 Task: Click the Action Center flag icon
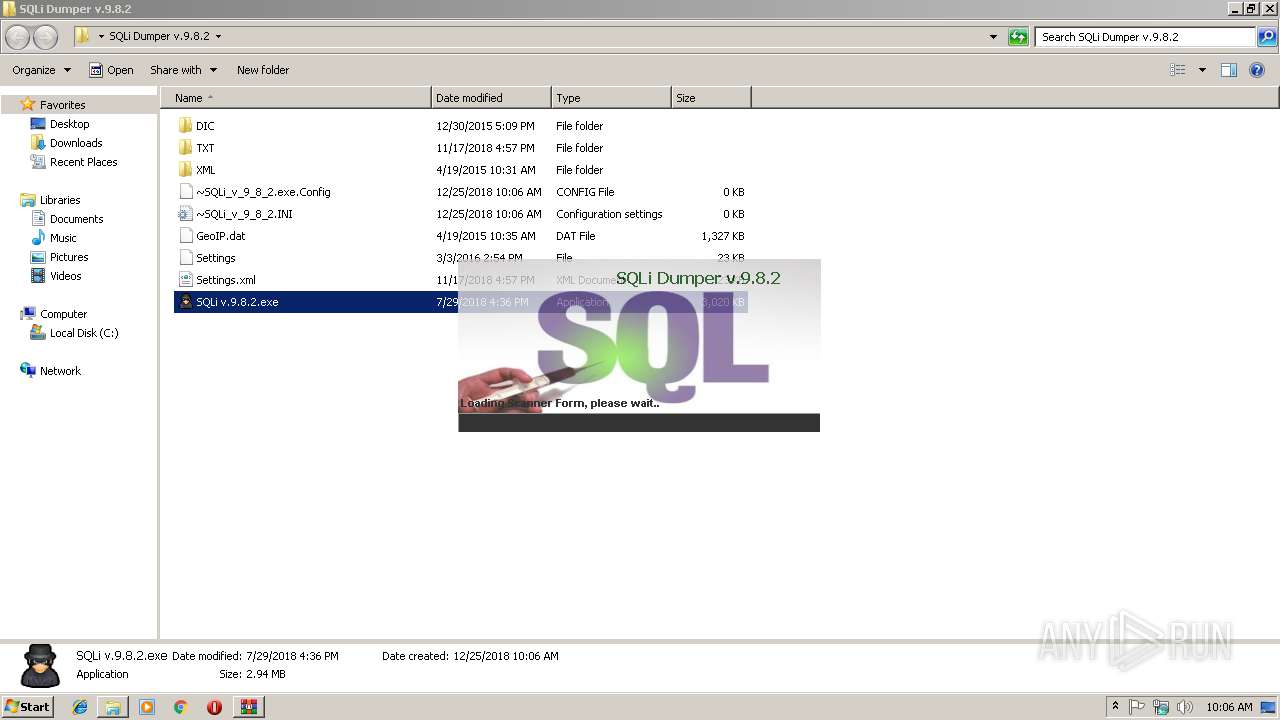coord(1137,707)
